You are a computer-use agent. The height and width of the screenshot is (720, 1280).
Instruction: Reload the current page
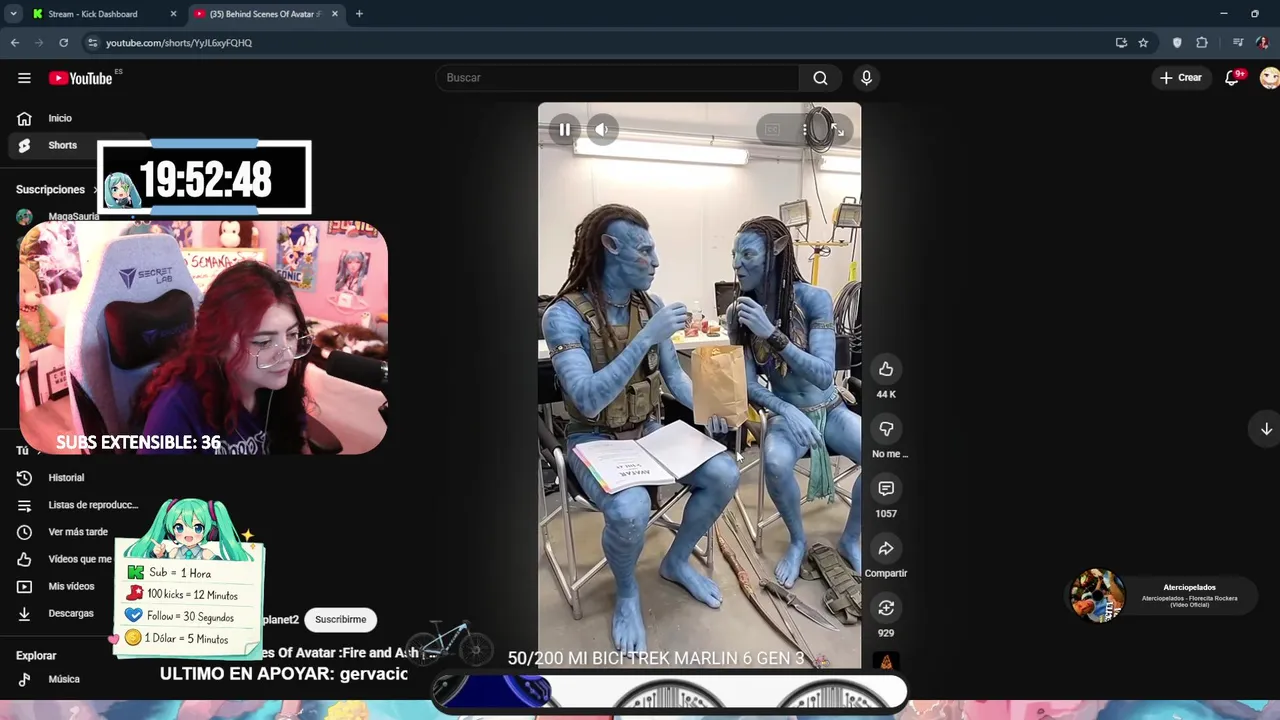[64, 43]
